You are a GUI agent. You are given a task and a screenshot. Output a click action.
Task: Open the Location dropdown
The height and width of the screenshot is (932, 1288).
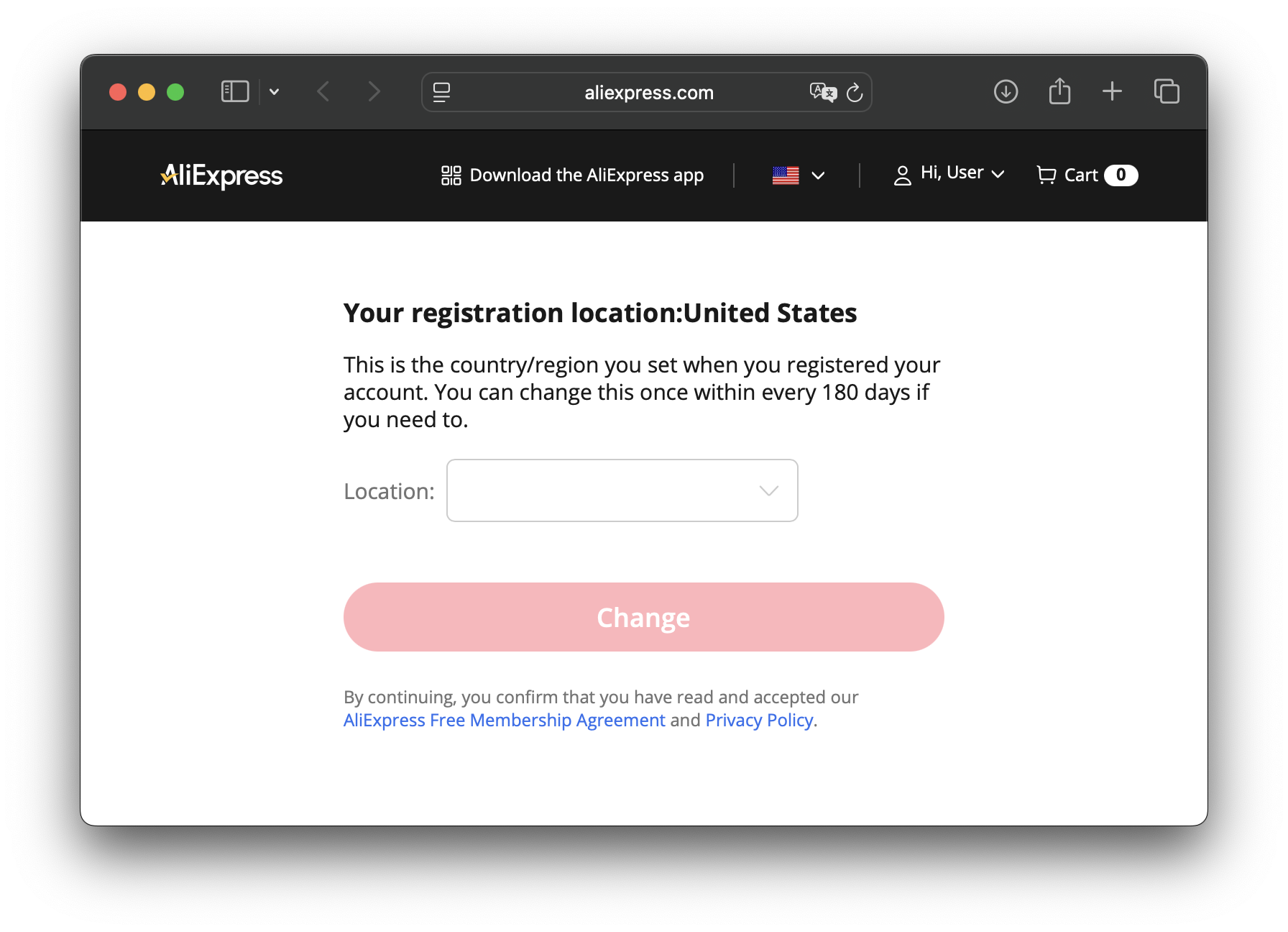(x=622, y=490)
